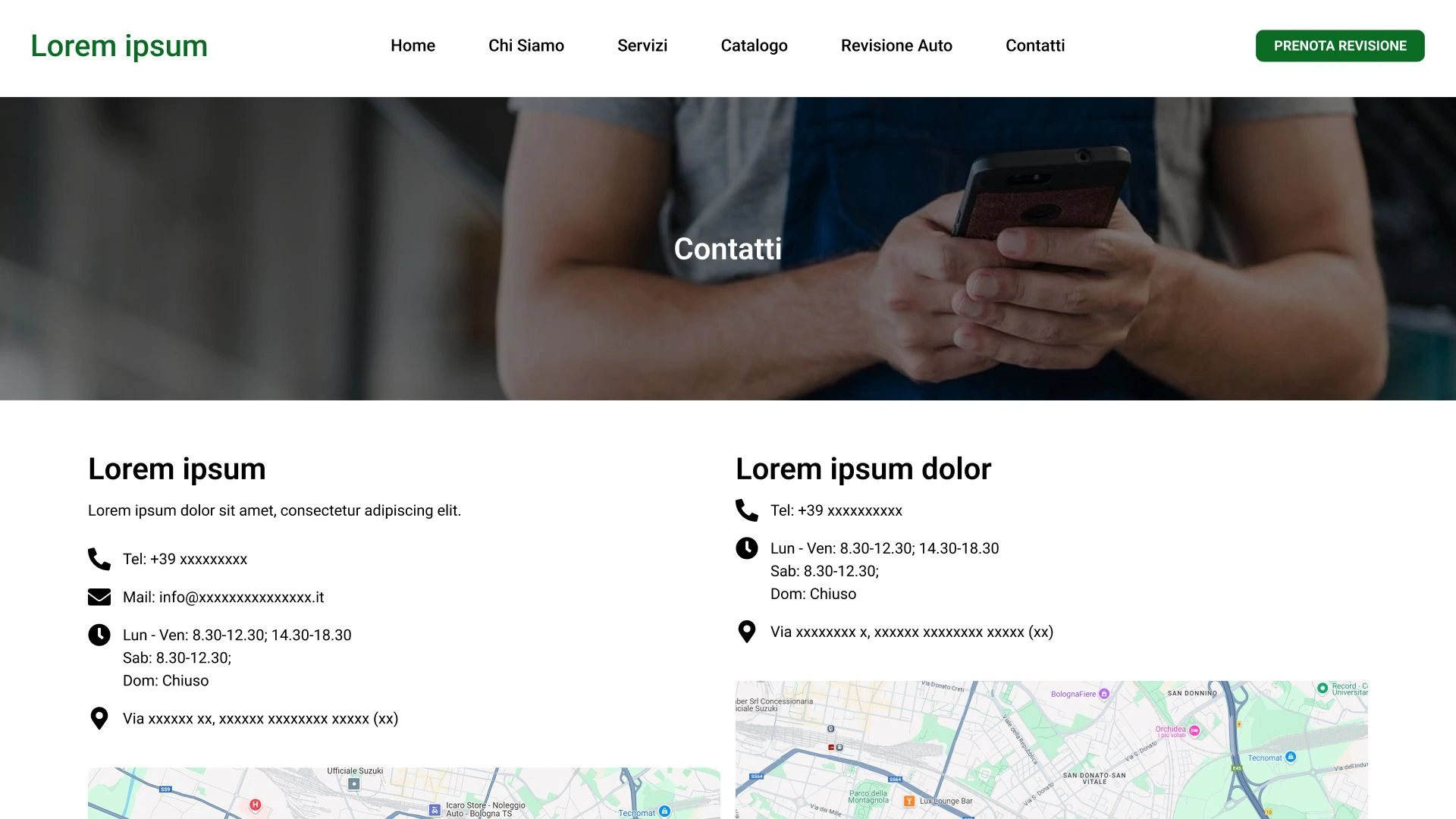Image resolution: width=1456 pixels, height=819 pixels.
Task: Open the Servizi menu item
Action: click(642, 45)
